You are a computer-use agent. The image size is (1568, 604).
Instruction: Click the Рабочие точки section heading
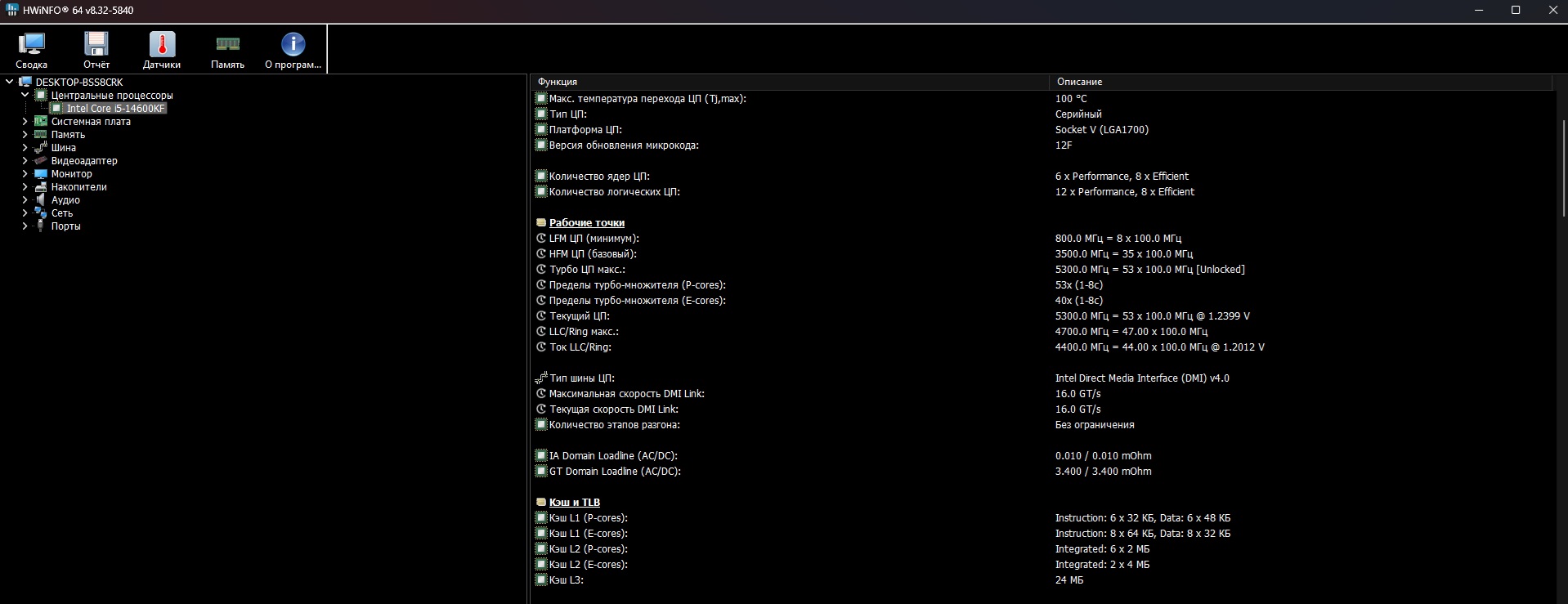pyautogui.click(x=587, y=222)
